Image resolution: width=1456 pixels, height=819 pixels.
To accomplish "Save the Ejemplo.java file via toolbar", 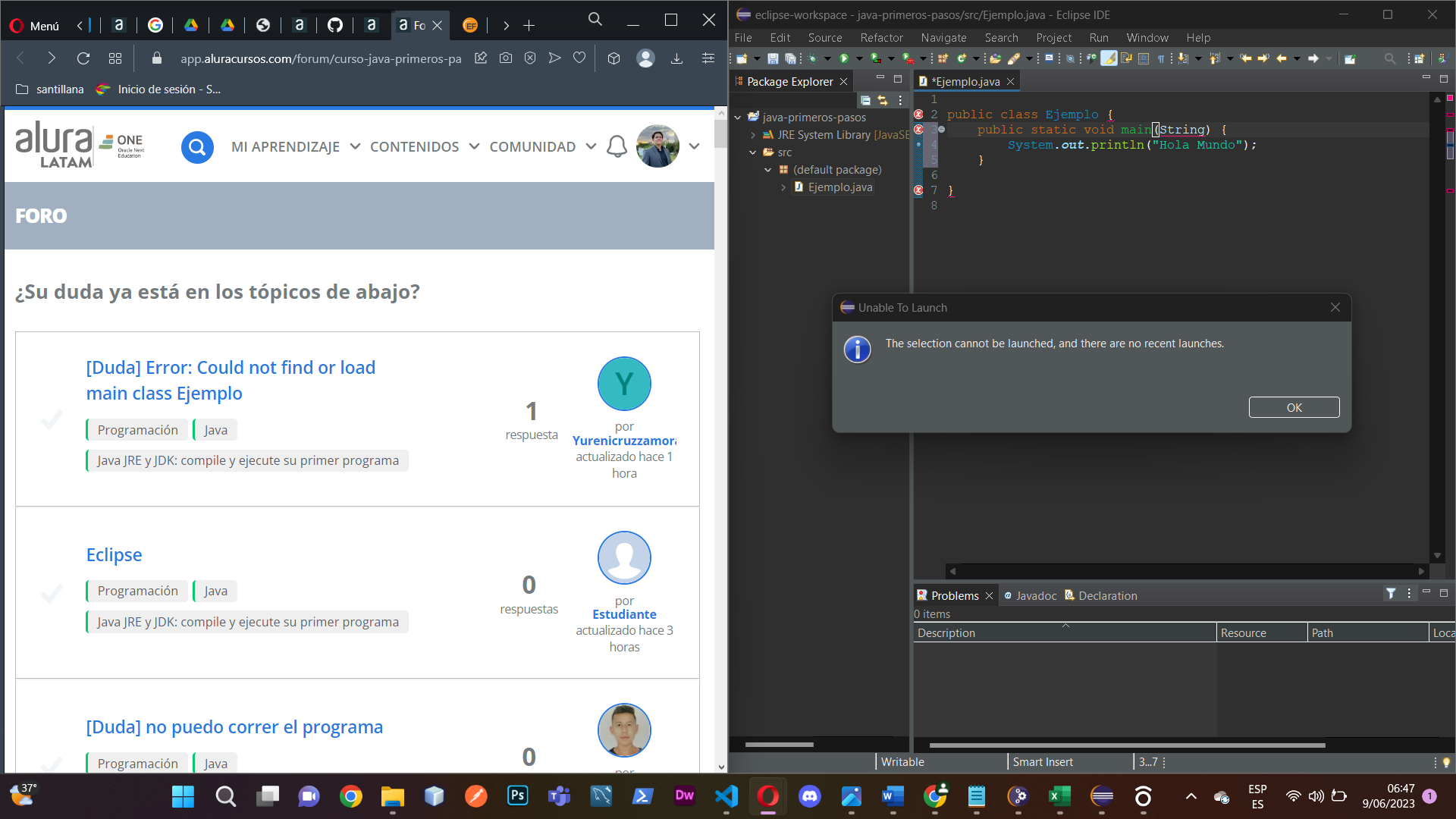I will (x=773, y=58).
